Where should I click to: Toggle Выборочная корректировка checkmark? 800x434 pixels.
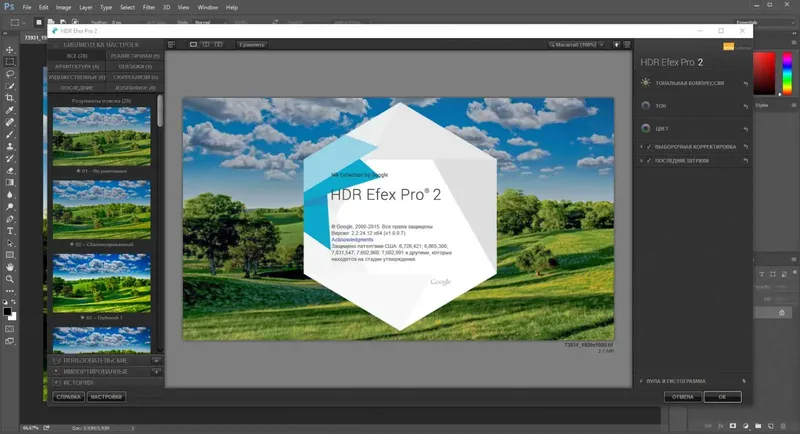coord(649,147)
